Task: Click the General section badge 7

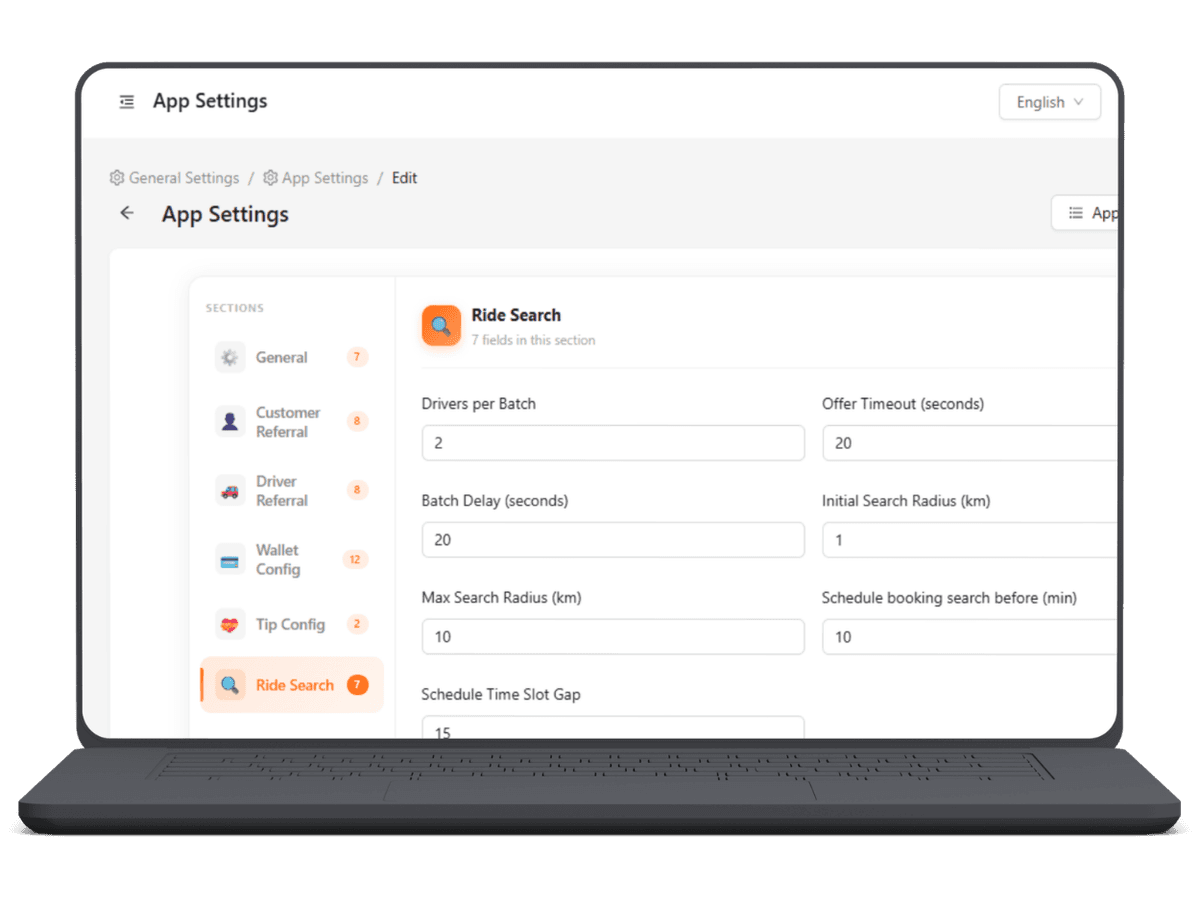Action: (x=357, y=357)
